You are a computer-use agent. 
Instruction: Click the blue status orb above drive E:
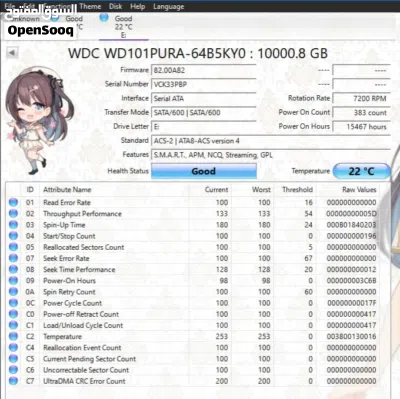tap(104, 17)
